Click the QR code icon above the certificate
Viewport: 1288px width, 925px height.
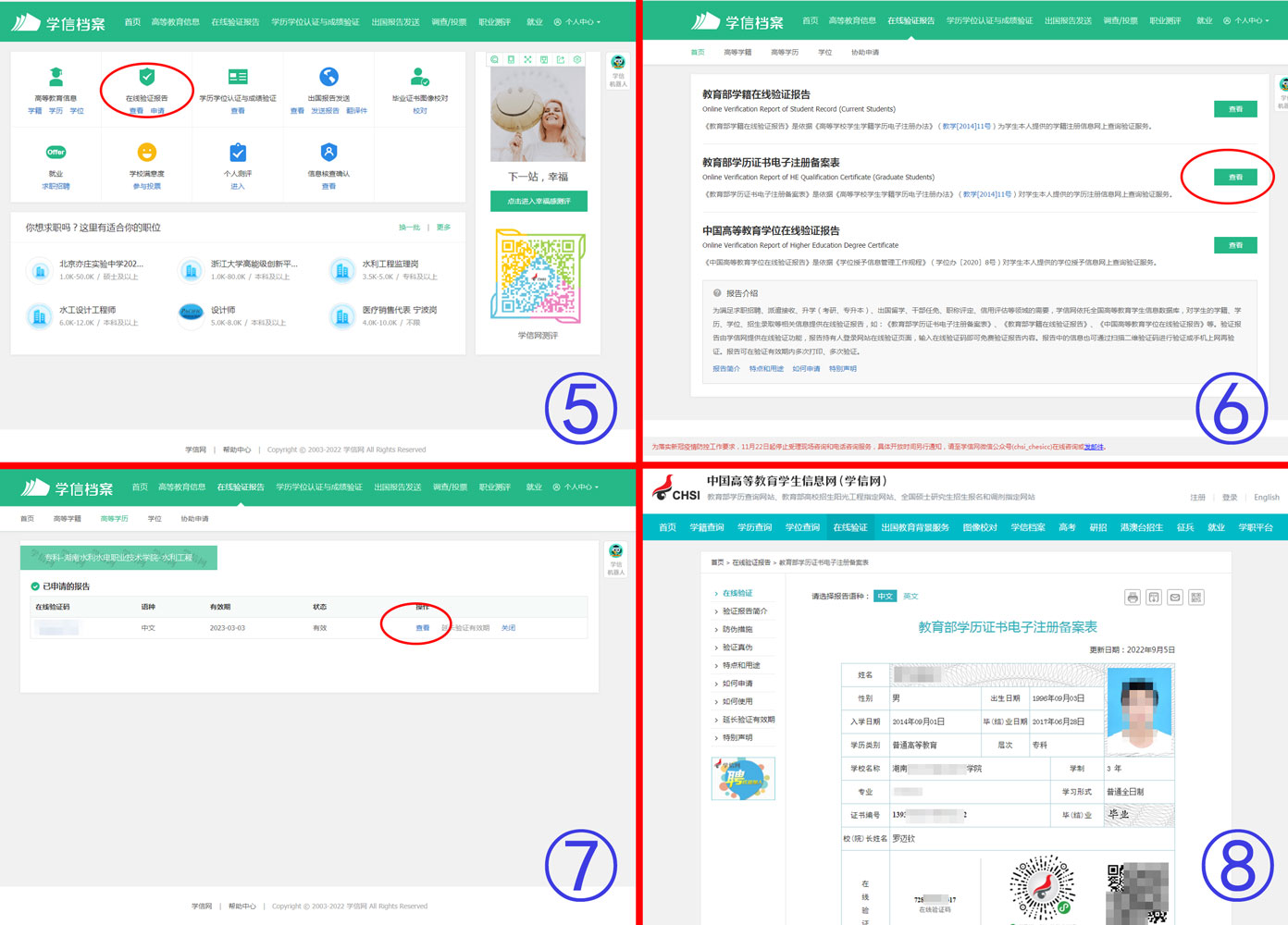coord(1196,598)
